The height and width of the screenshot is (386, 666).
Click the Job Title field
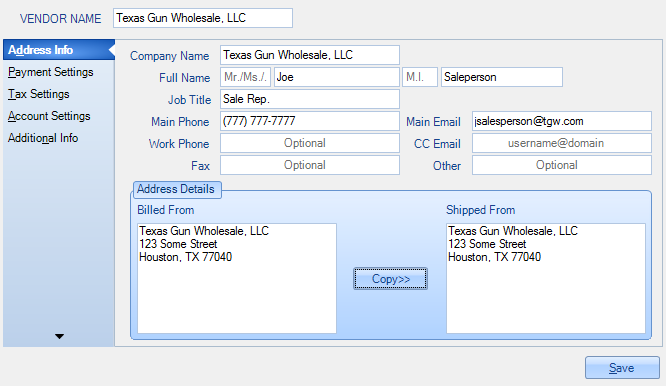(310, 99)
